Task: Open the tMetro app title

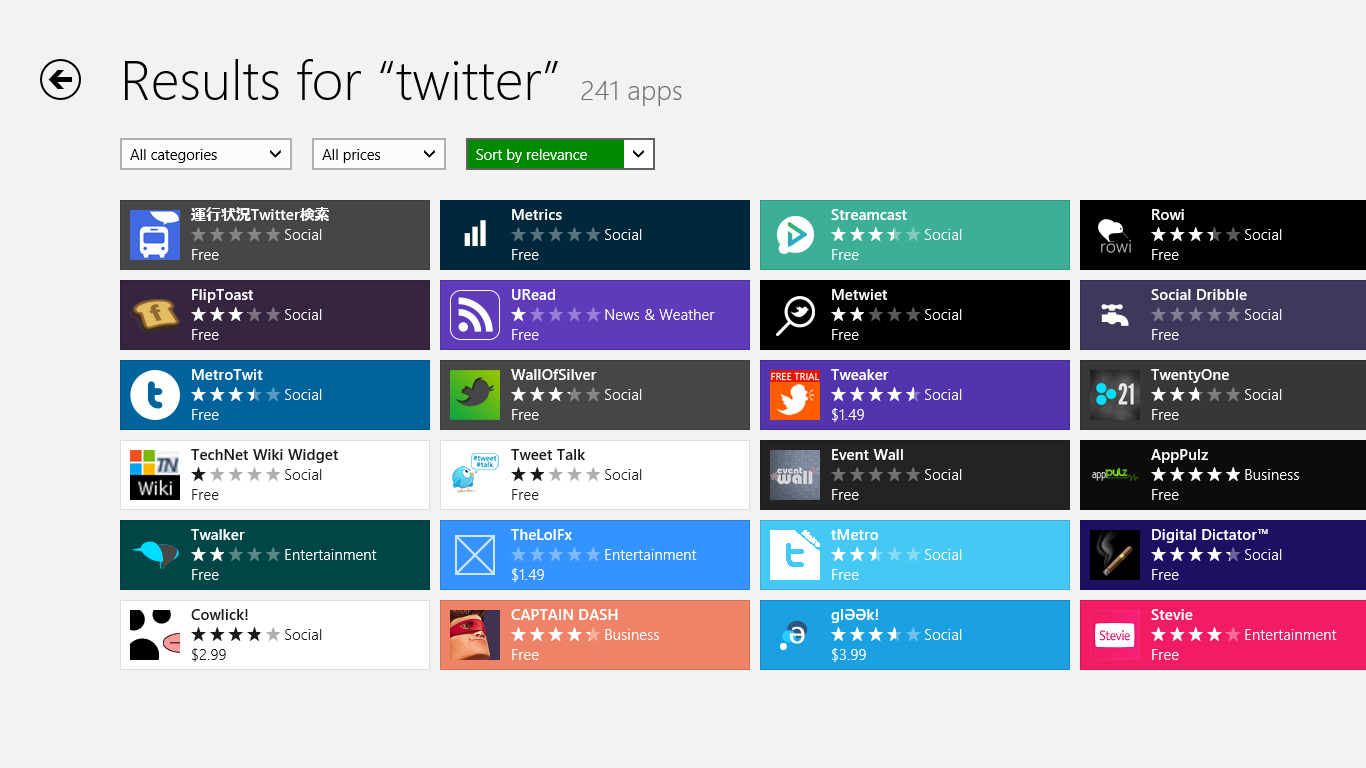Action: pos(854,535)
